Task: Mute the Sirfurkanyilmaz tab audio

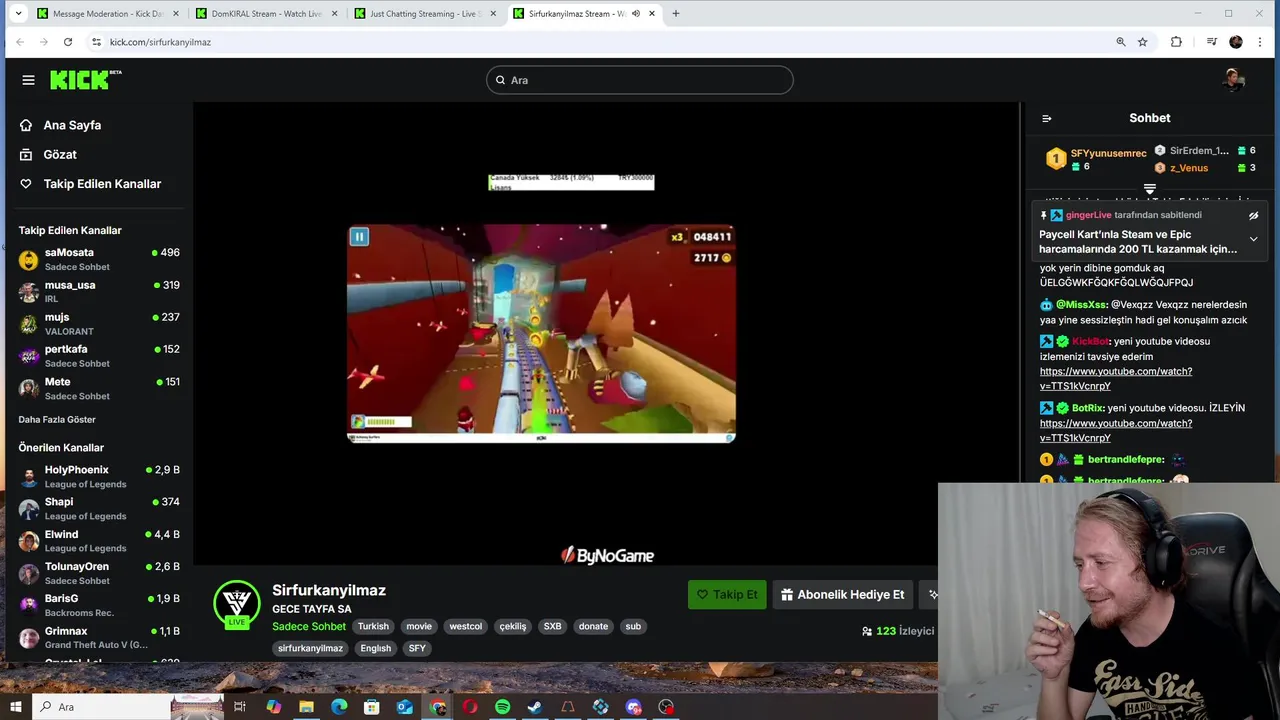Action: pos(636,14)
